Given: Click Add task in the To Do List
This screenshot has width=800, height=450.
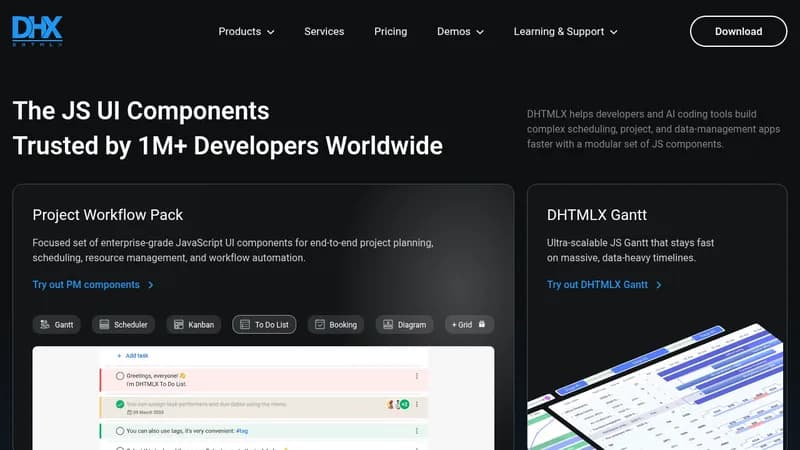Looking at the screenshot, I should click(133, 356).
